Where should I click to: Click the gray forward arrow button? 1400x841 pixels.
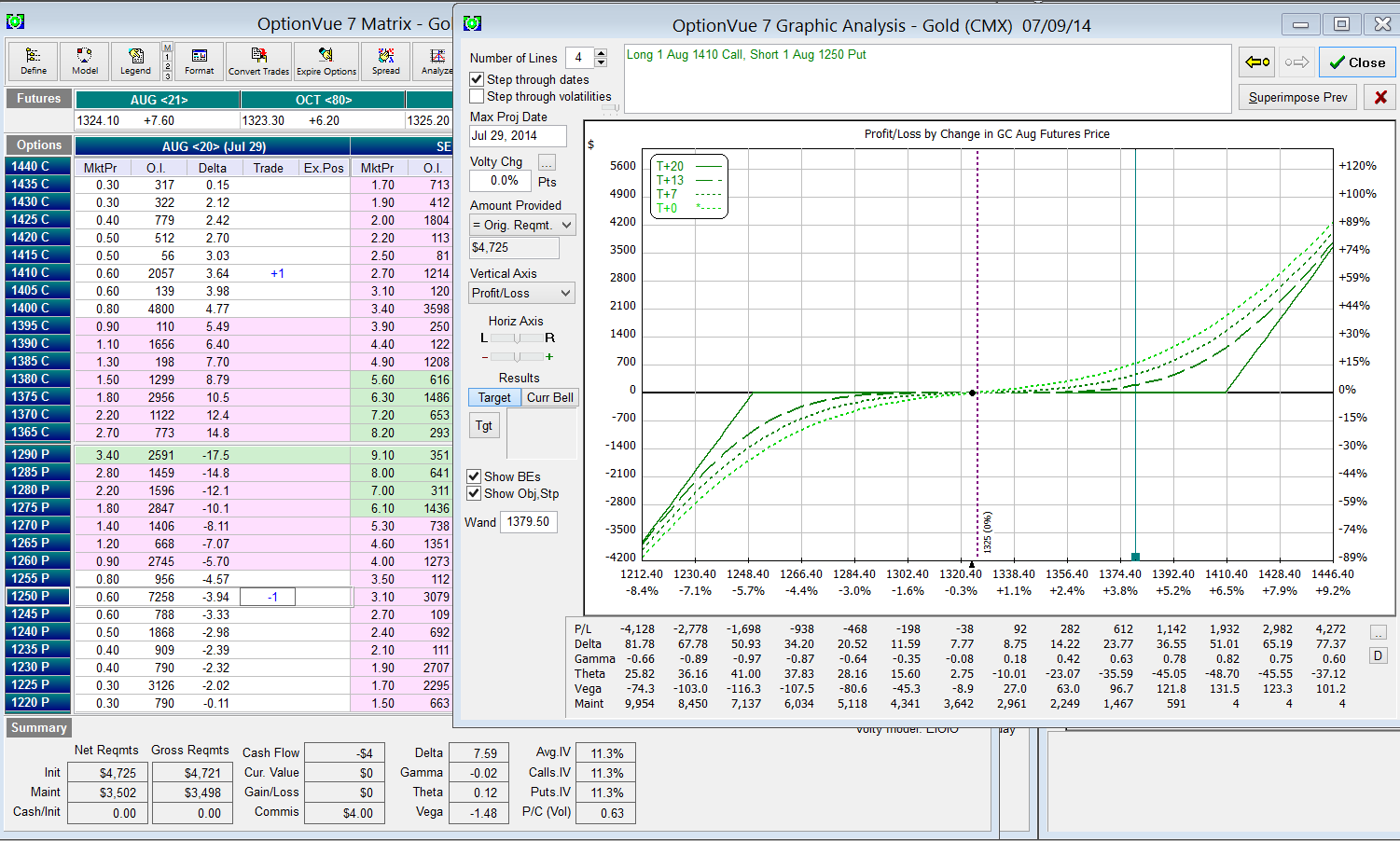pyautogui.click(x=1296, y=62)
